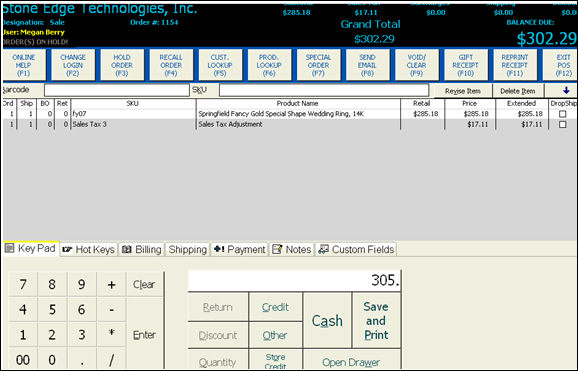Click the keypad amount display field
The image size is (578, 371).
(x=295, y=281)
